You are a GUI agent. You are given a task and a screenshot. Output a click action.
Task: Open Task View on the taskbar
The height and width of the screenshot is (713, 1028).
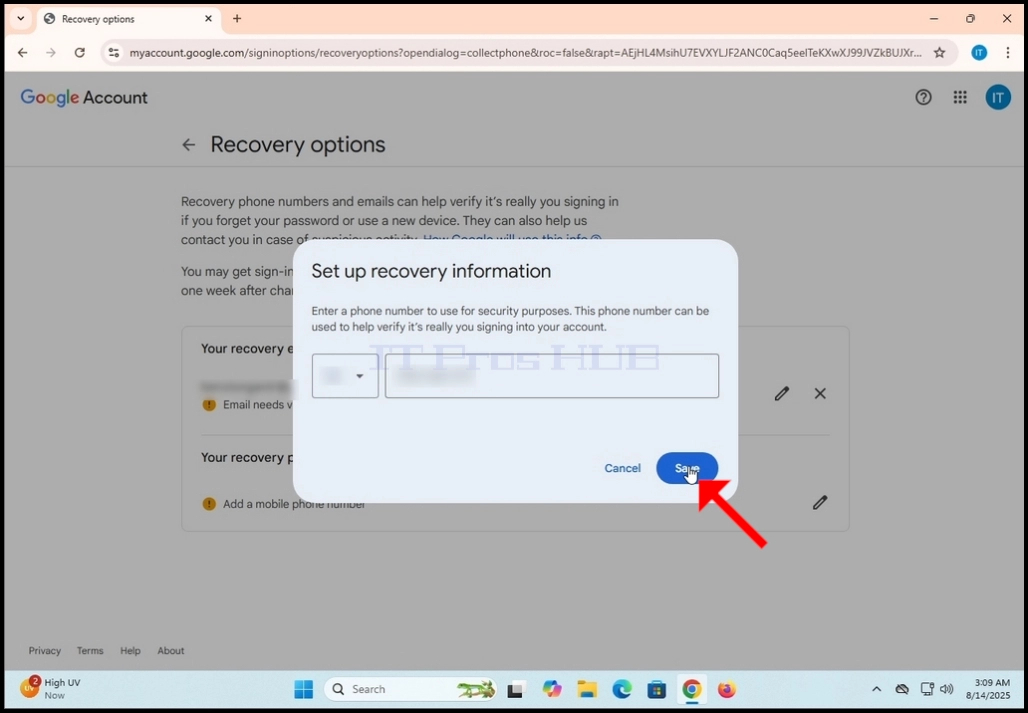[x=516, y=689]
